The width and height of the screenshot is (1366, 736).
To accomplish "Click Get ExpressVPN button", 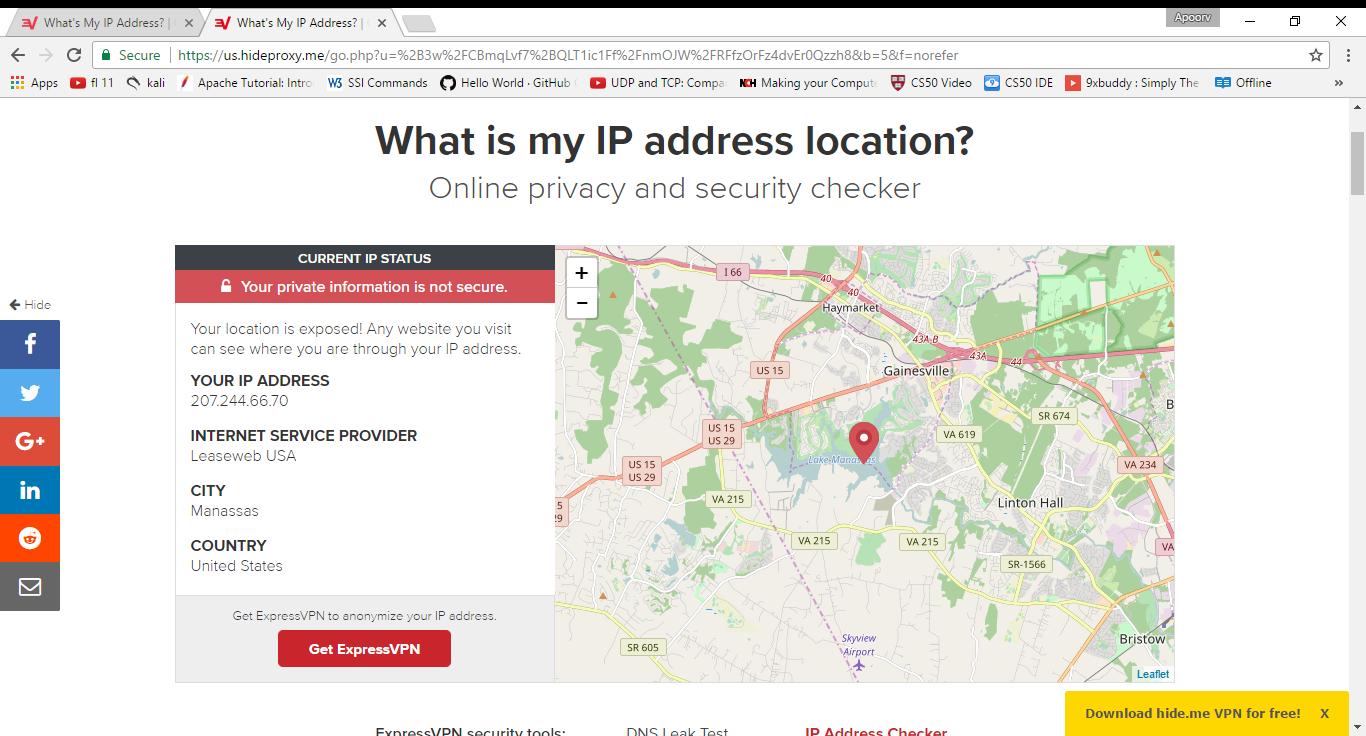I will coord(364,649).
